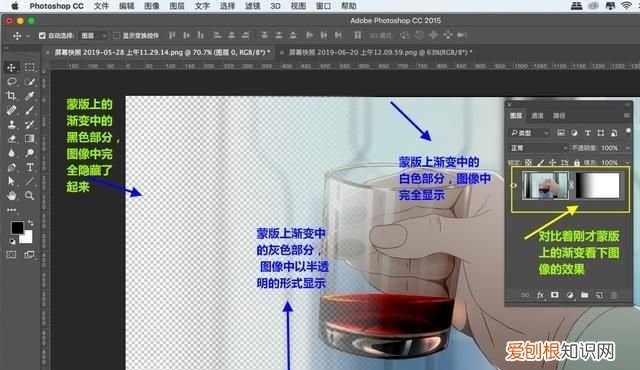Create a new layer
This screenshot has height=370, width=640.
click(x=599, y=295)
